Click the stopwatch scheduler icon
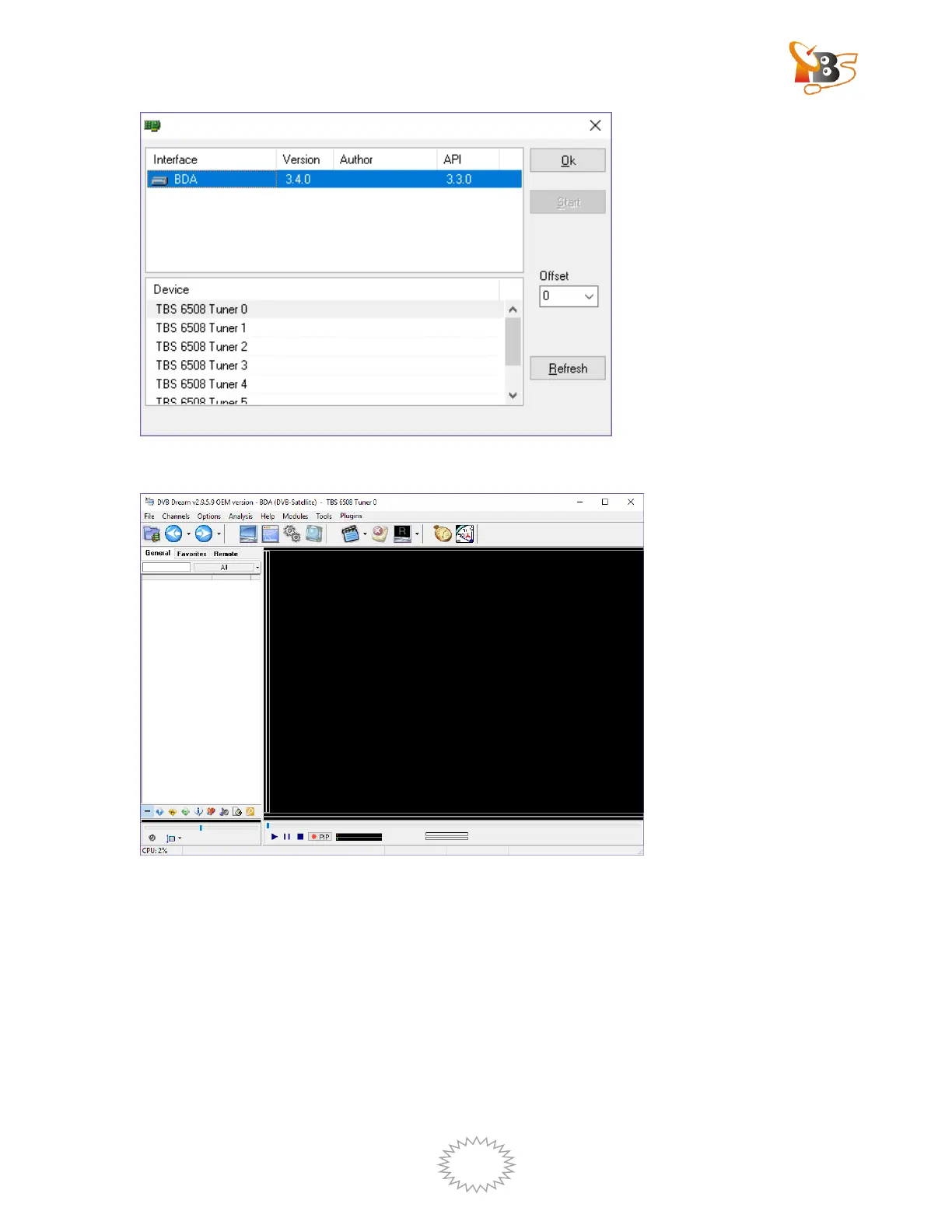 tap(443, 534)
